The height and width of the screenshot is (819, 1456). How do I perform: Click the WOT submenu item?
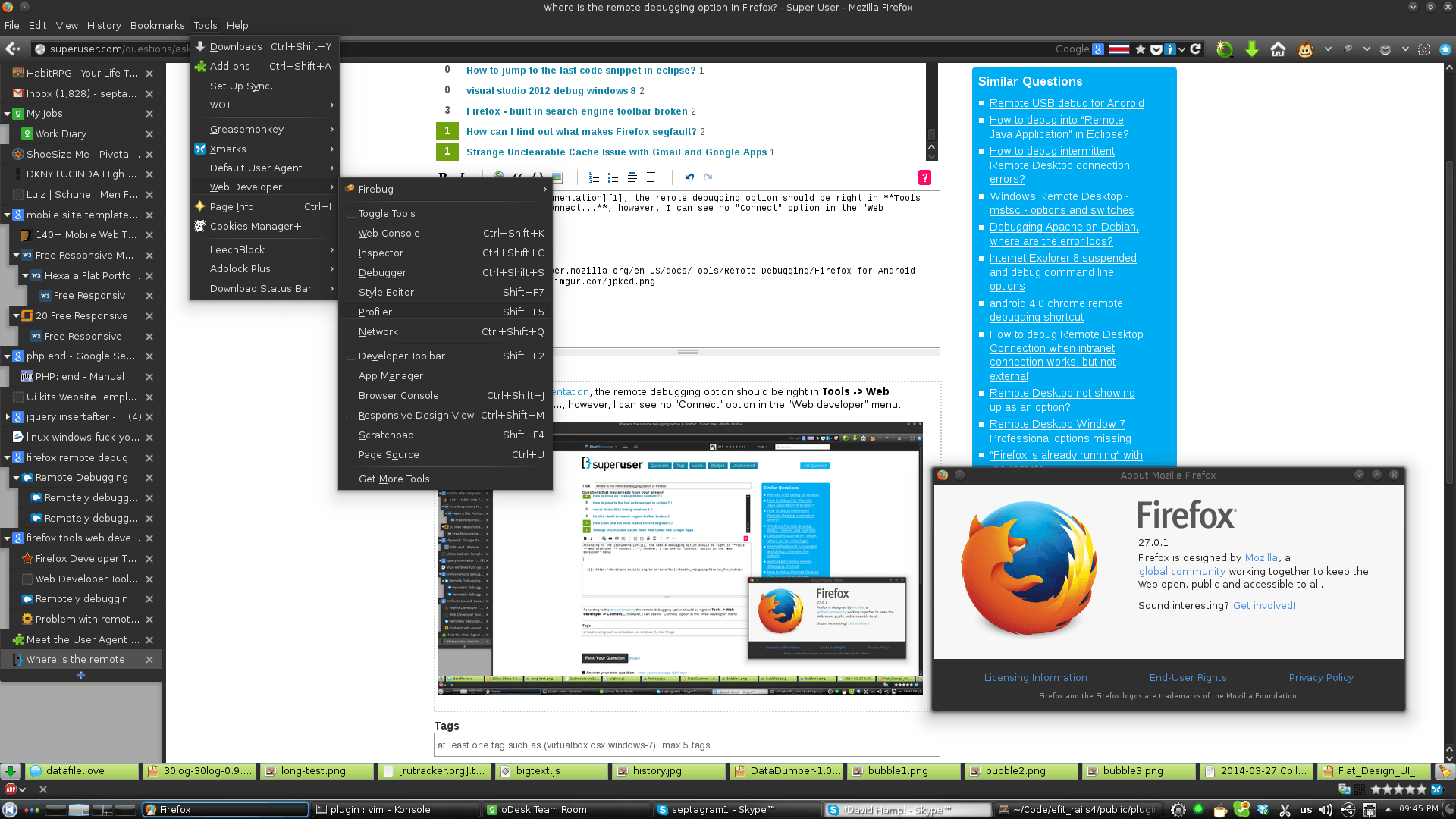pyautogui.click(x=264, y=105)
